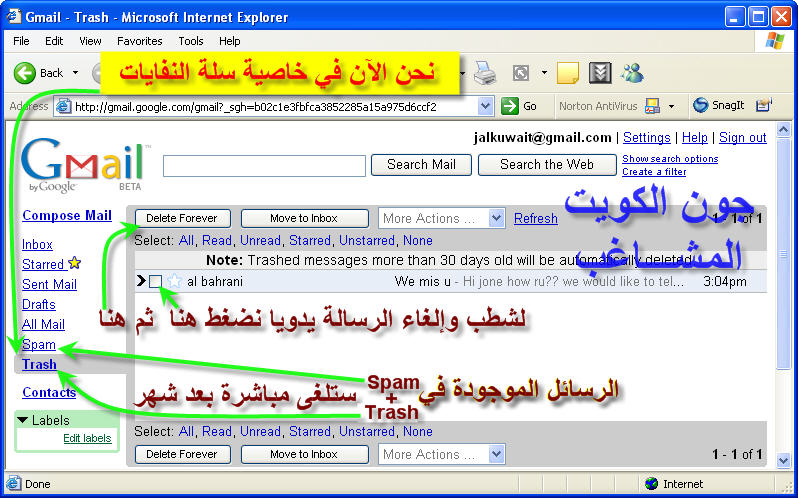Click the Print toolbar icon

click(484, 73)
